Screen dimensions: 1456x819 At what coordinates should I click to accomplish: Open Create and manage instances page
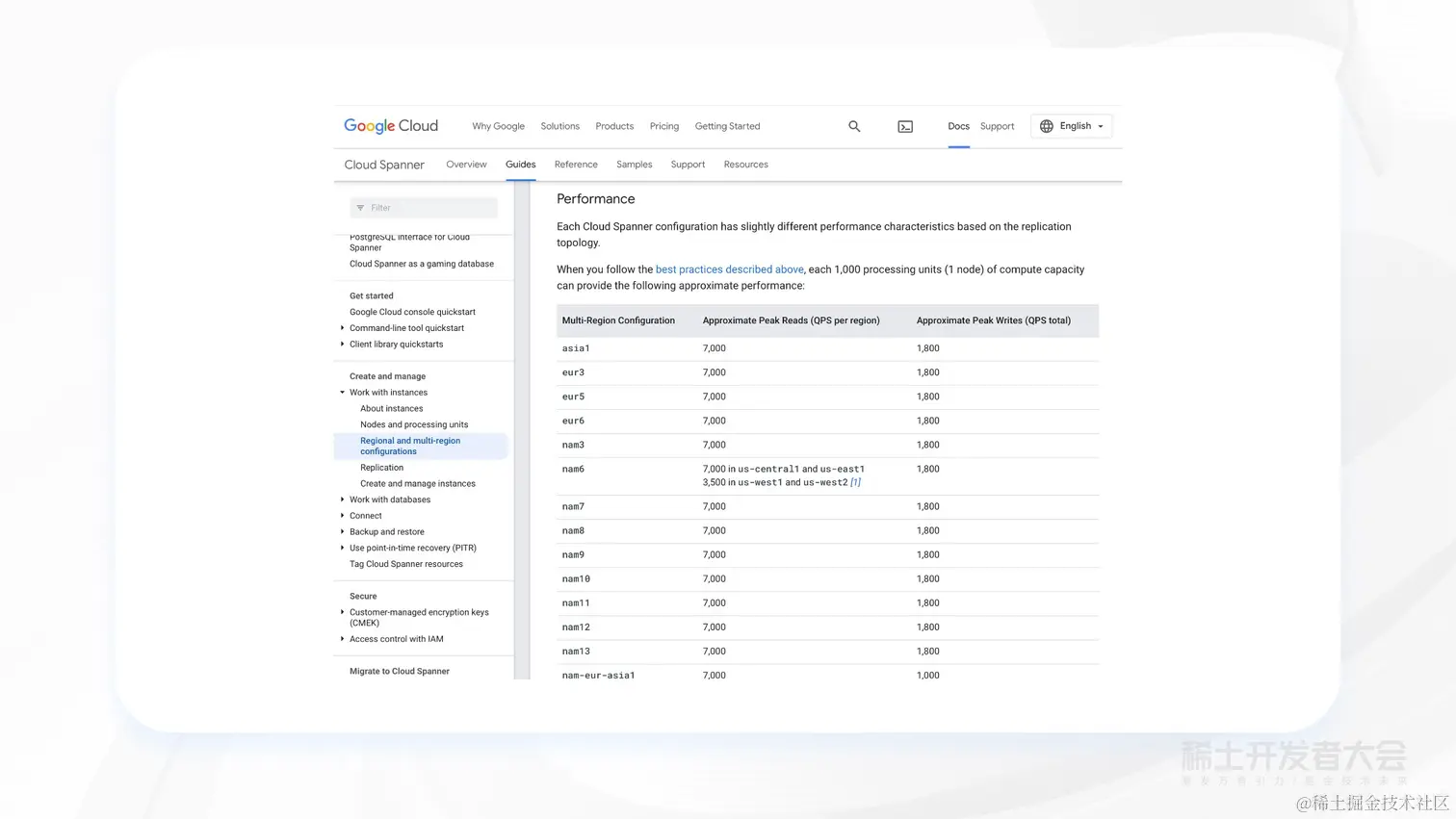coord(418,484)
